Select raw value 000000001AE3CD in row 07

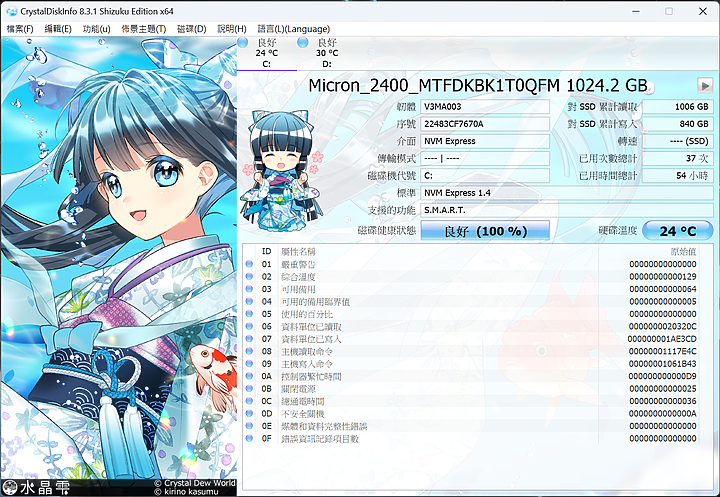[662, 339]
